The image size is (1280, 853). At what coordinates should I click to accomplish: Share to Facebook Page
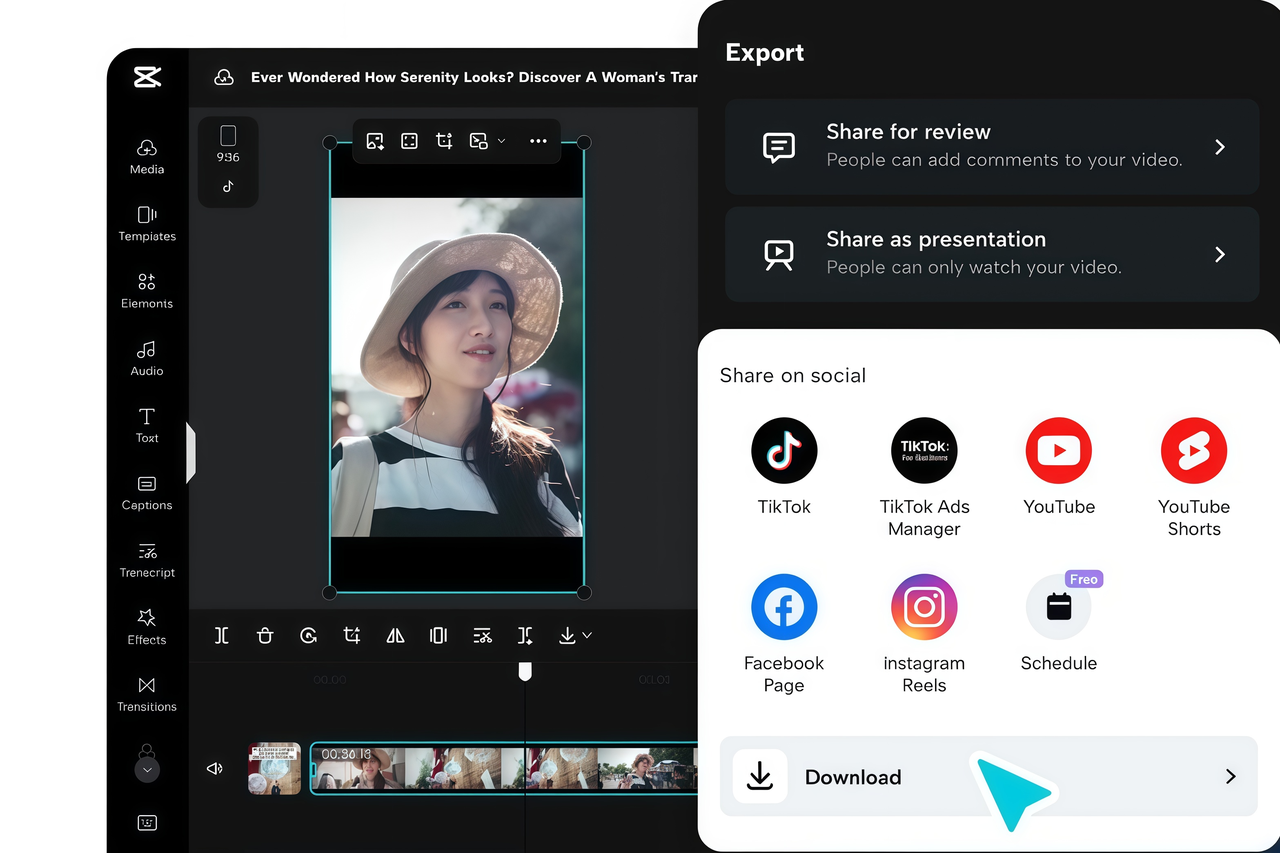[x=784, y=607]
